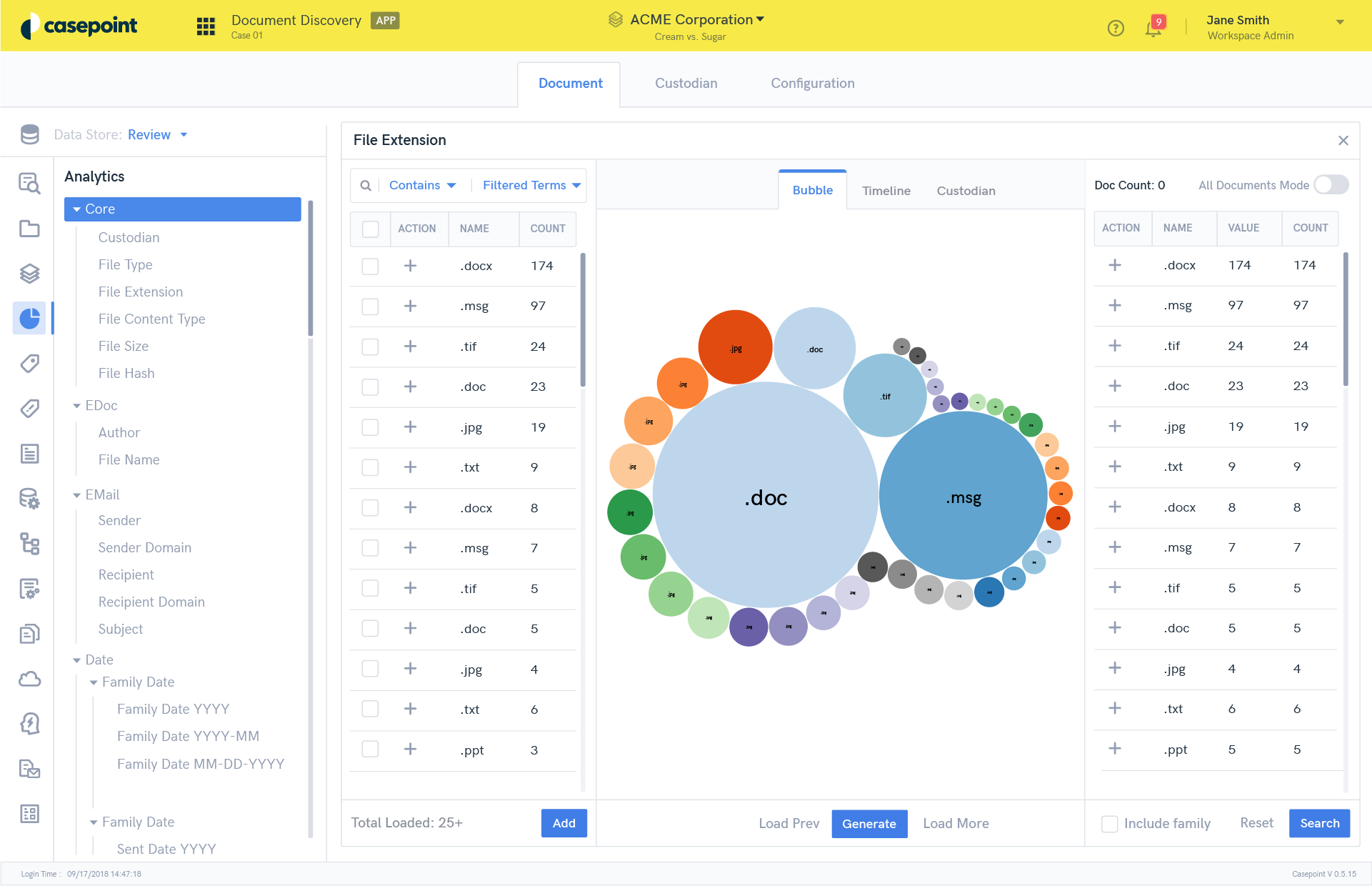
Task: Add the .docx row using plus icon
Action: [410, 266]
